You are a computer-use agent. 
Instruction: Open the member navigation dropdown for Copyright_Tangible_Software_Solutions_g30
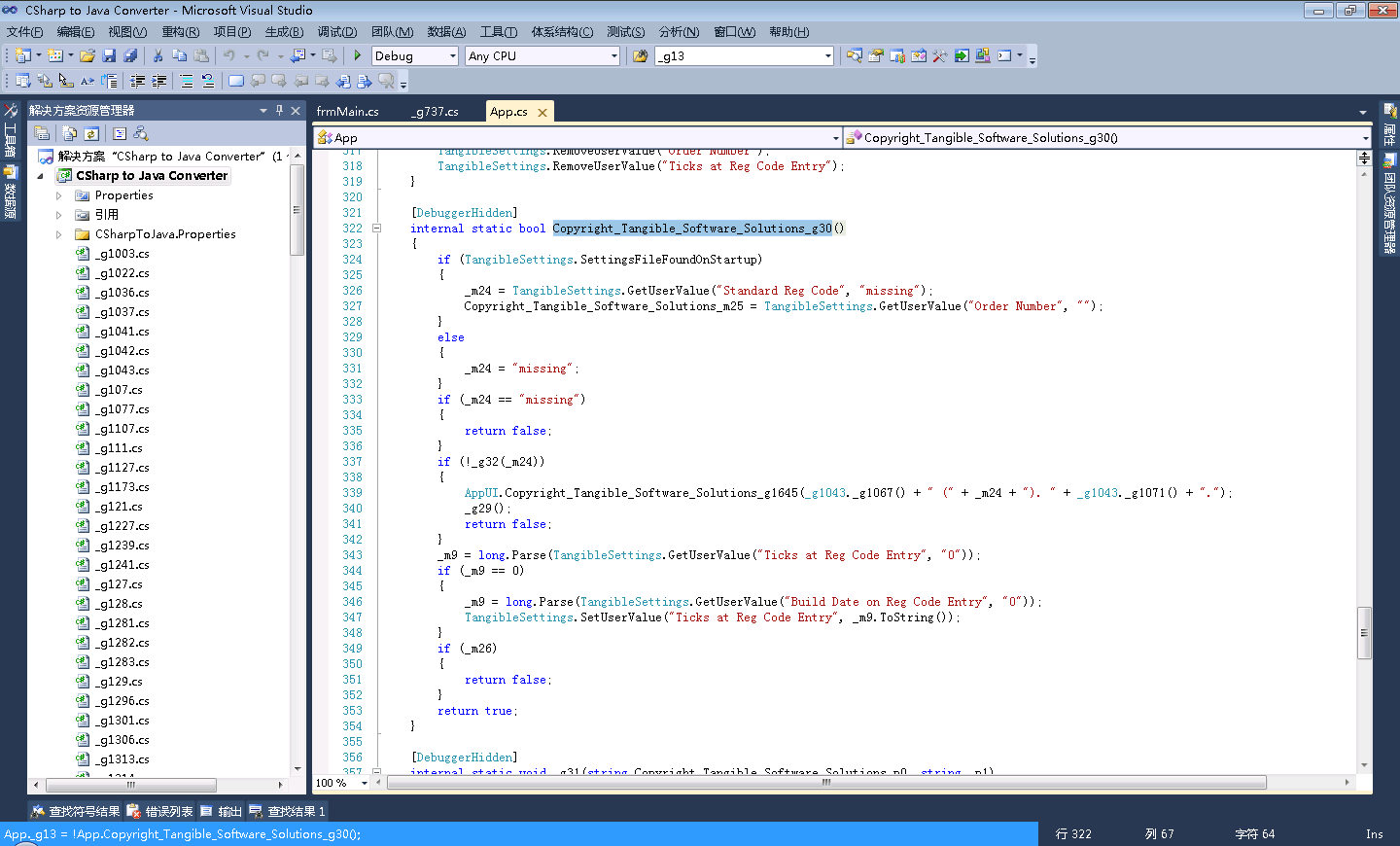click(x=1365, y=138)
